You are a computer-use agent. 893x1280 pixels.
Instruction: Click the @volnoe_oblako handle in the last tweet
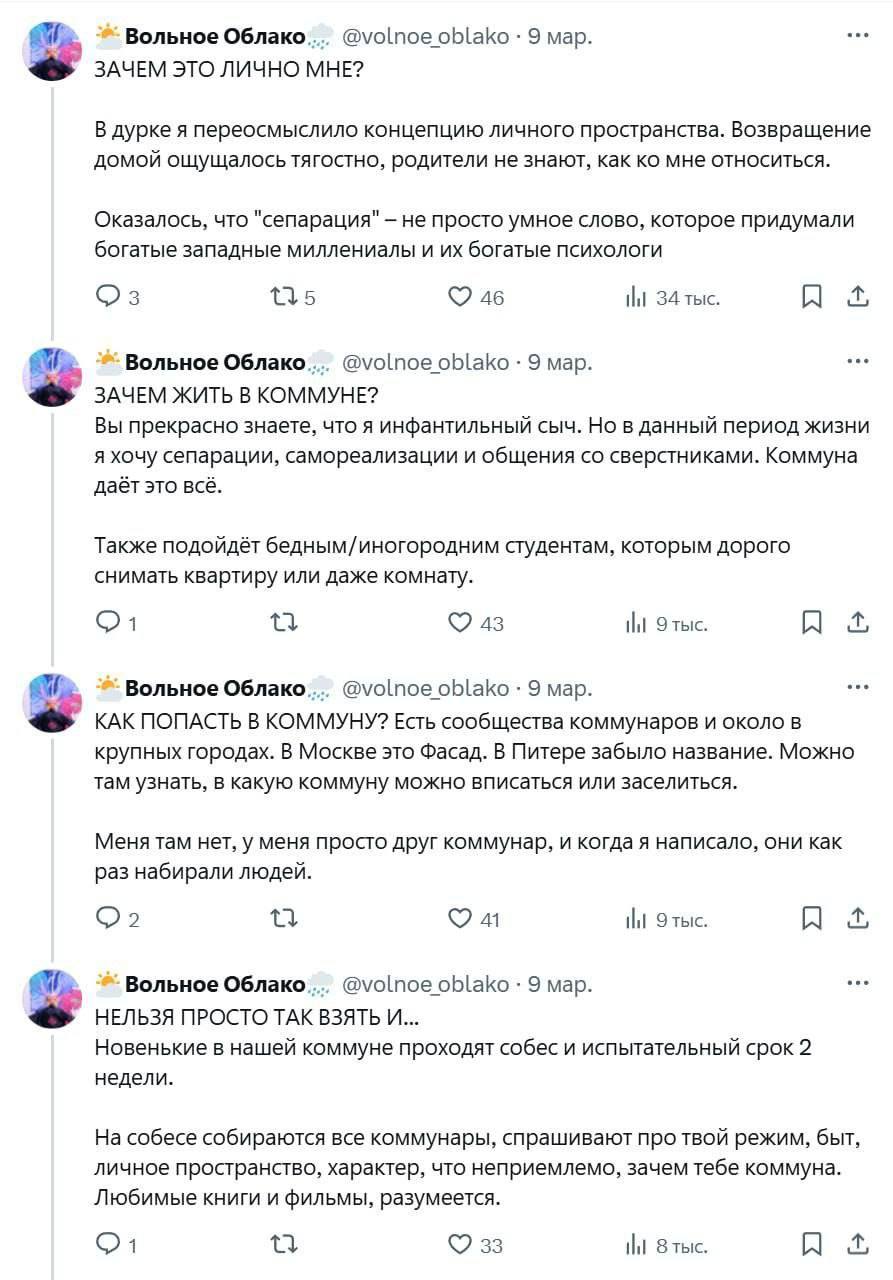click(x=426, y=984)
